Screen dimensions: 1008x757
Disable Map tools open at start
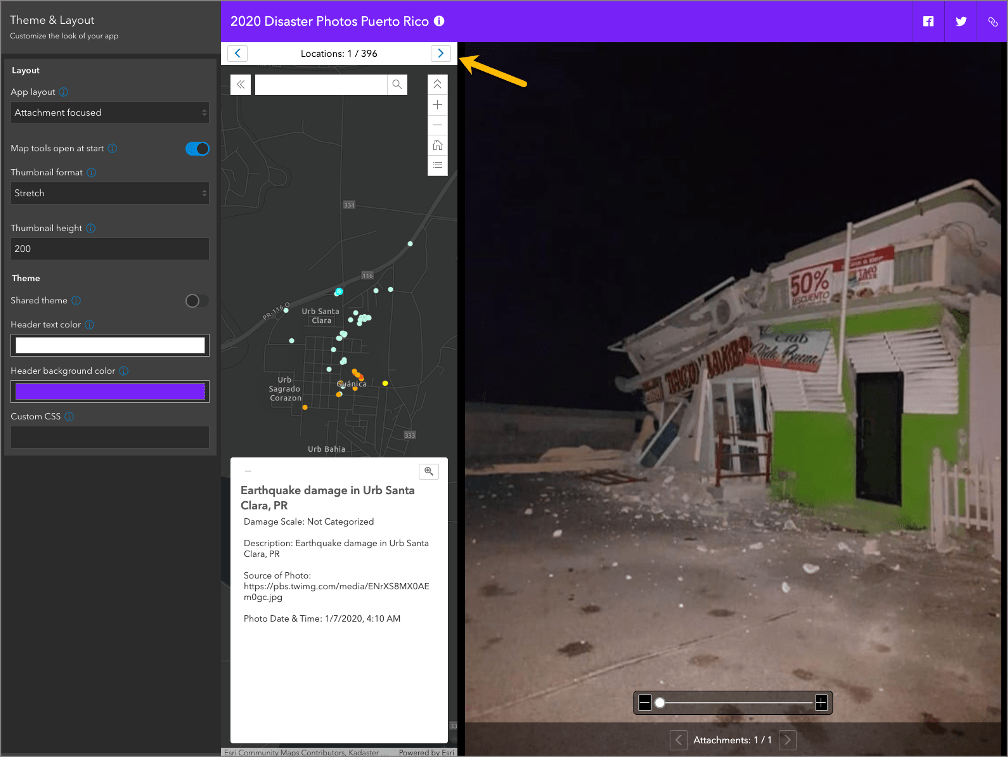197,148
